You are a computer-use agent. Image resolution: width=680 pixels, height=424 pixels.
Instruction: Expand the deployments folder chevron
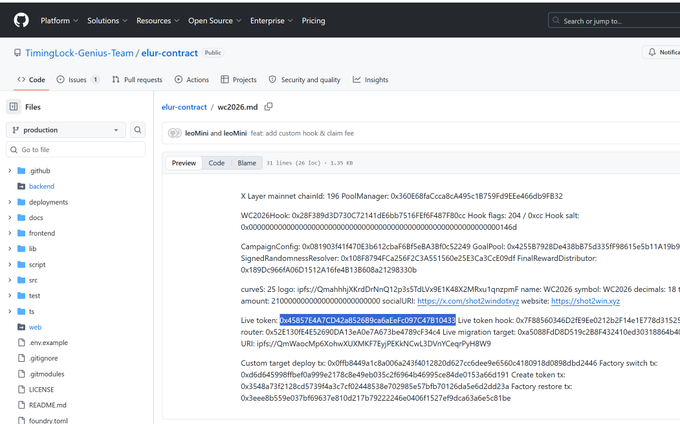pos(10,202)
